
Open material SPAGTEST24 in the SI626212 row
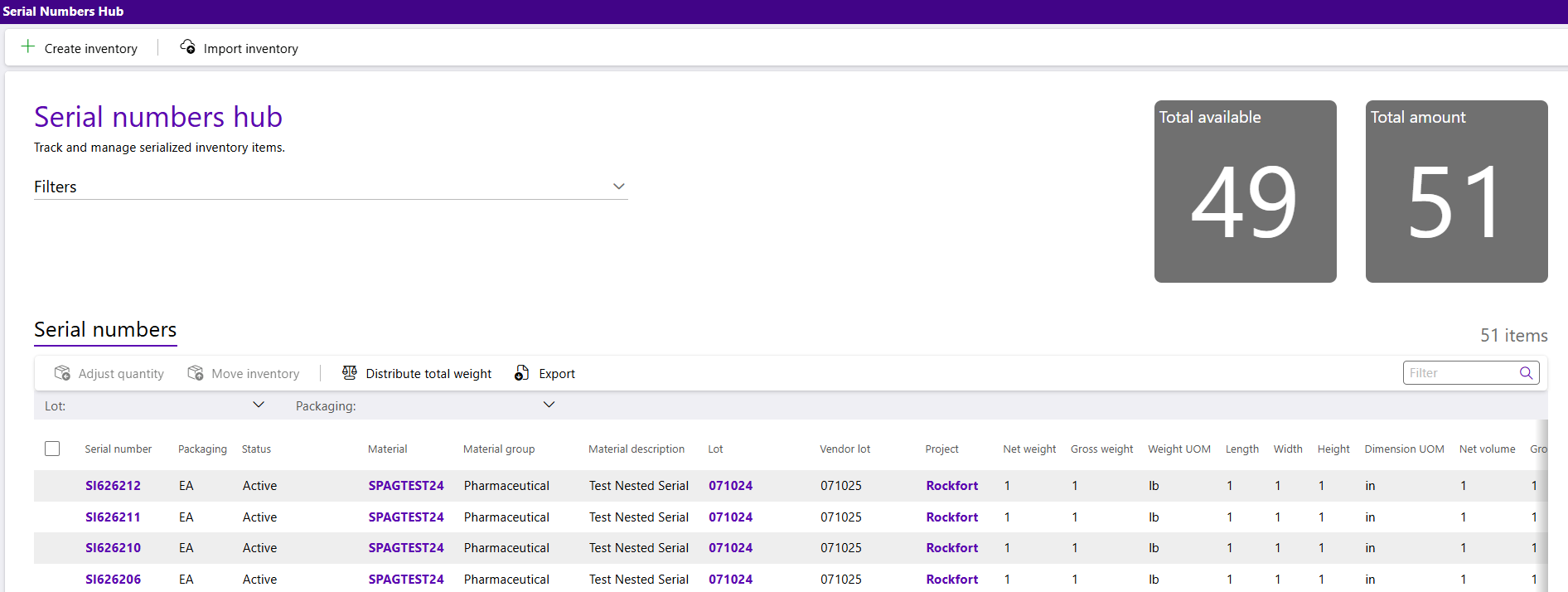click(406, 486)
